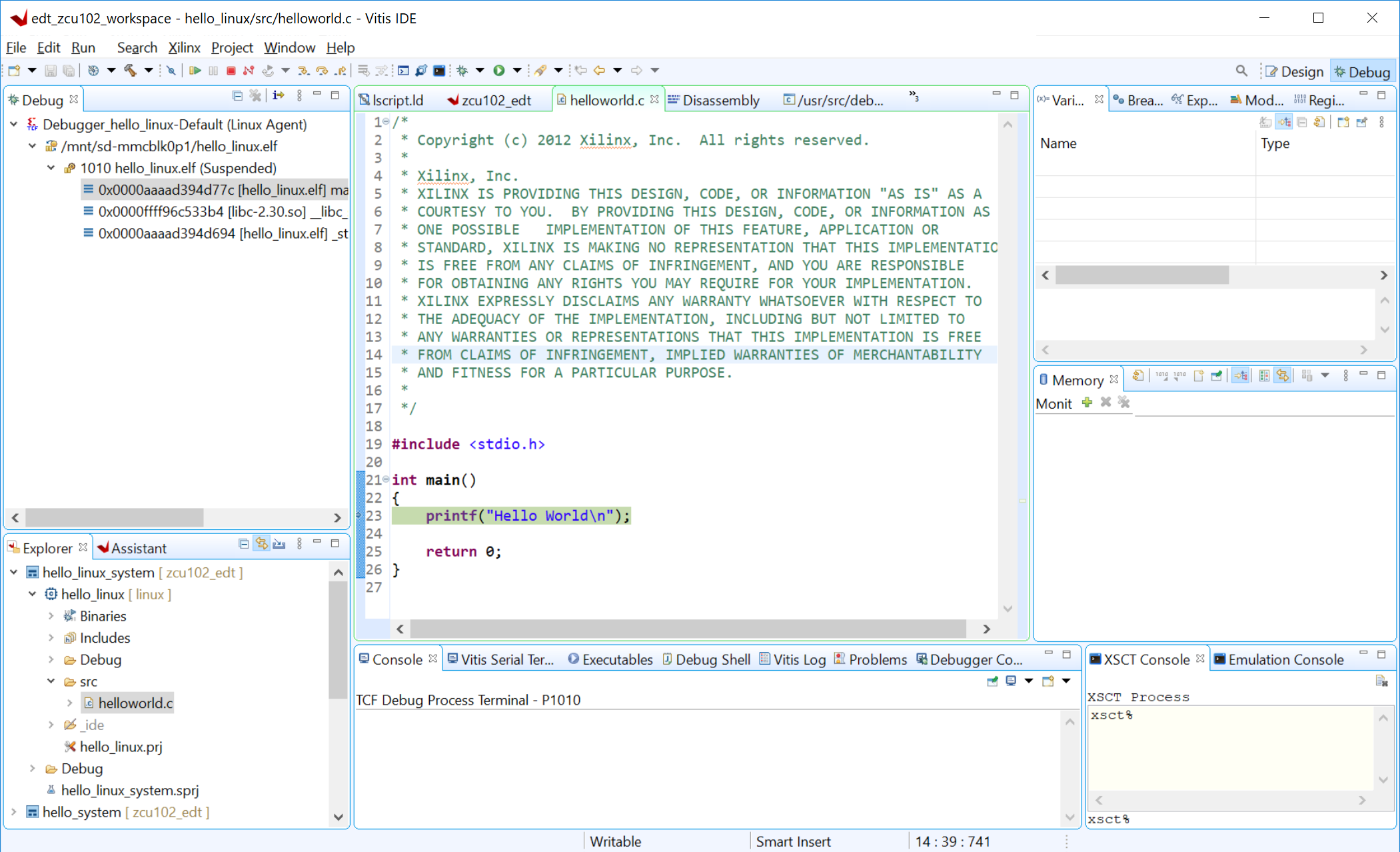Viewport: 1400px width, 852px height.
Task: Click the Step Into toolbar icon
Action: point(303,71)
